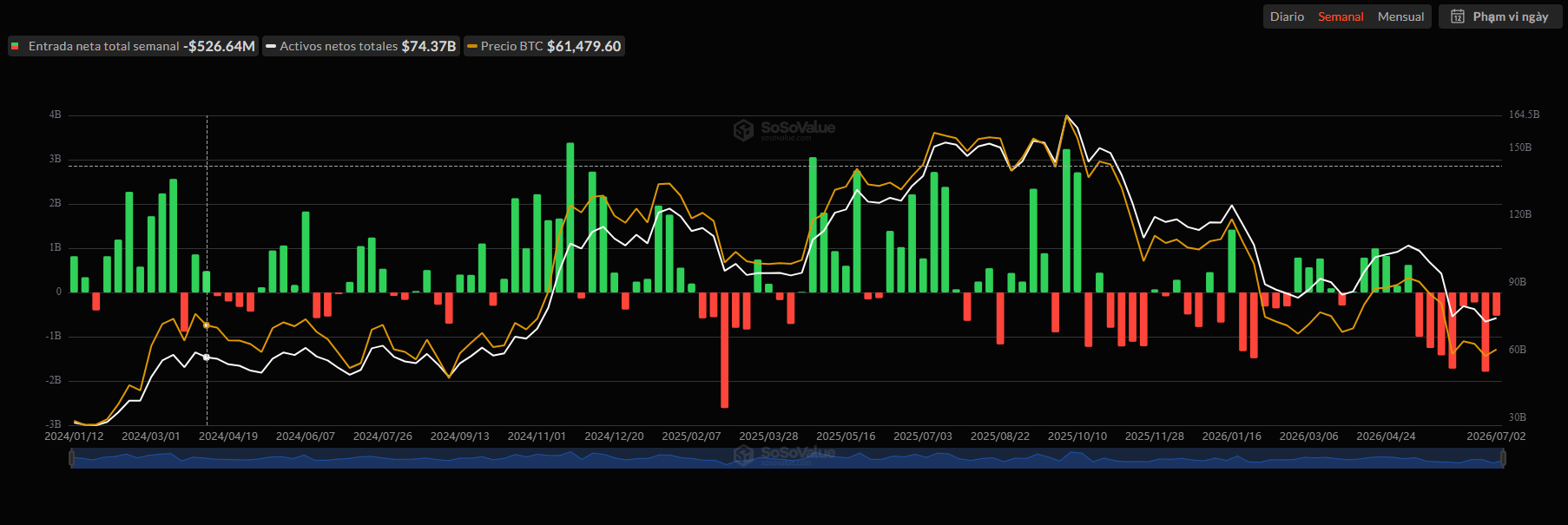Click the largest red outflow bar near 2025/02
1568x525 pixels.
[724, 350]
